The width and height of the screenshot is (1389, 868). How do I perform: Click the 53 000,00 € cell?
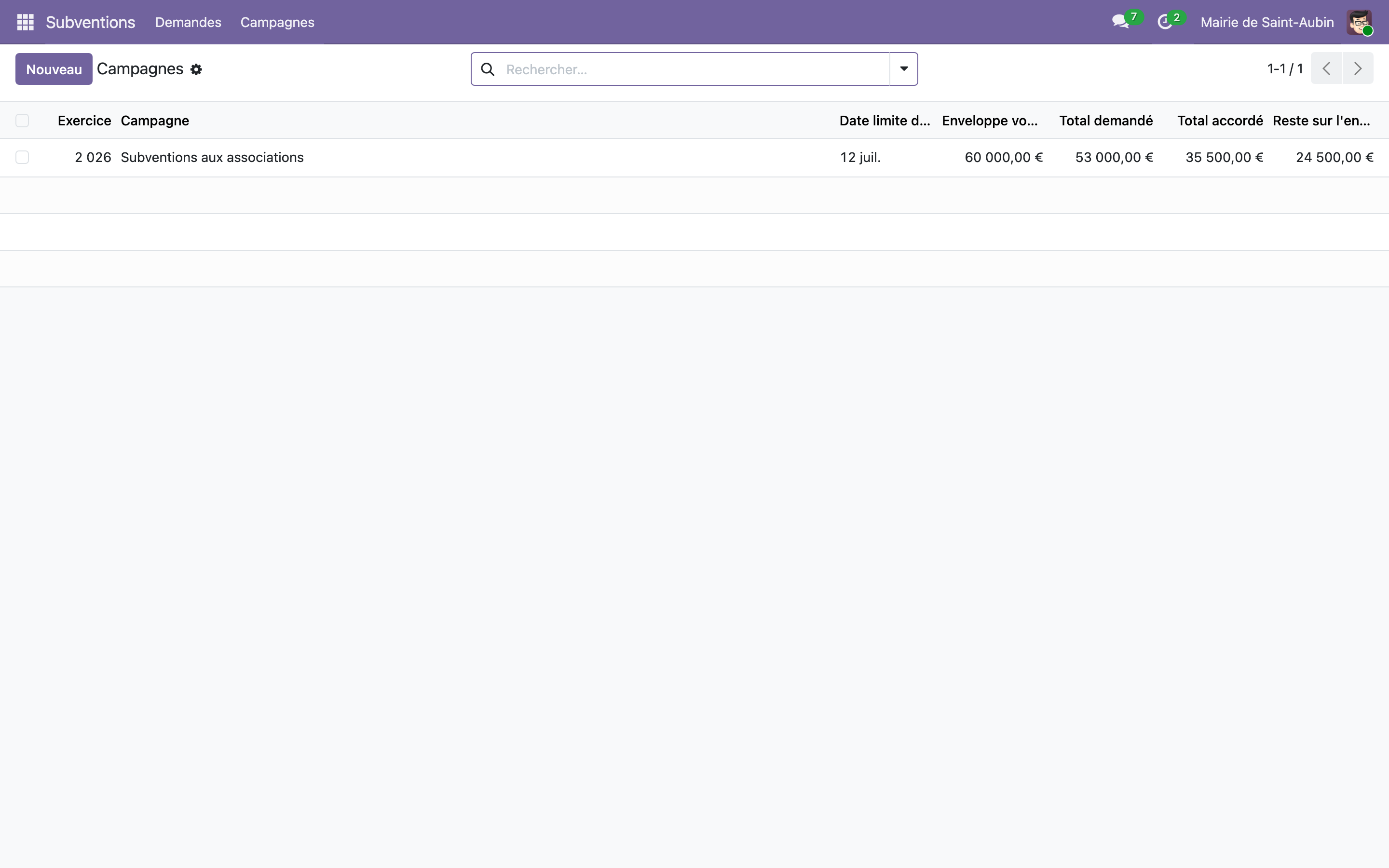(1114, 157)
